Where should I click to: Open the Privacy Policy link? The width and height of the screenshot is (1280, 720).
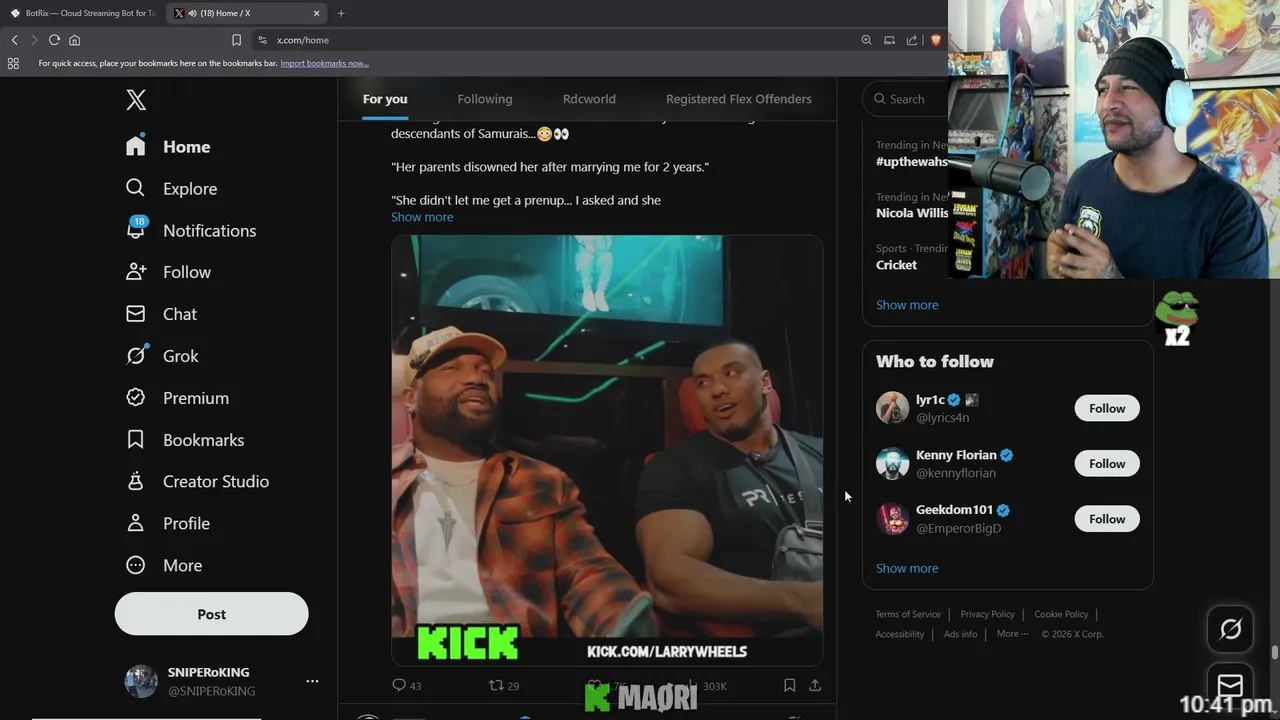tap(987, 614)
